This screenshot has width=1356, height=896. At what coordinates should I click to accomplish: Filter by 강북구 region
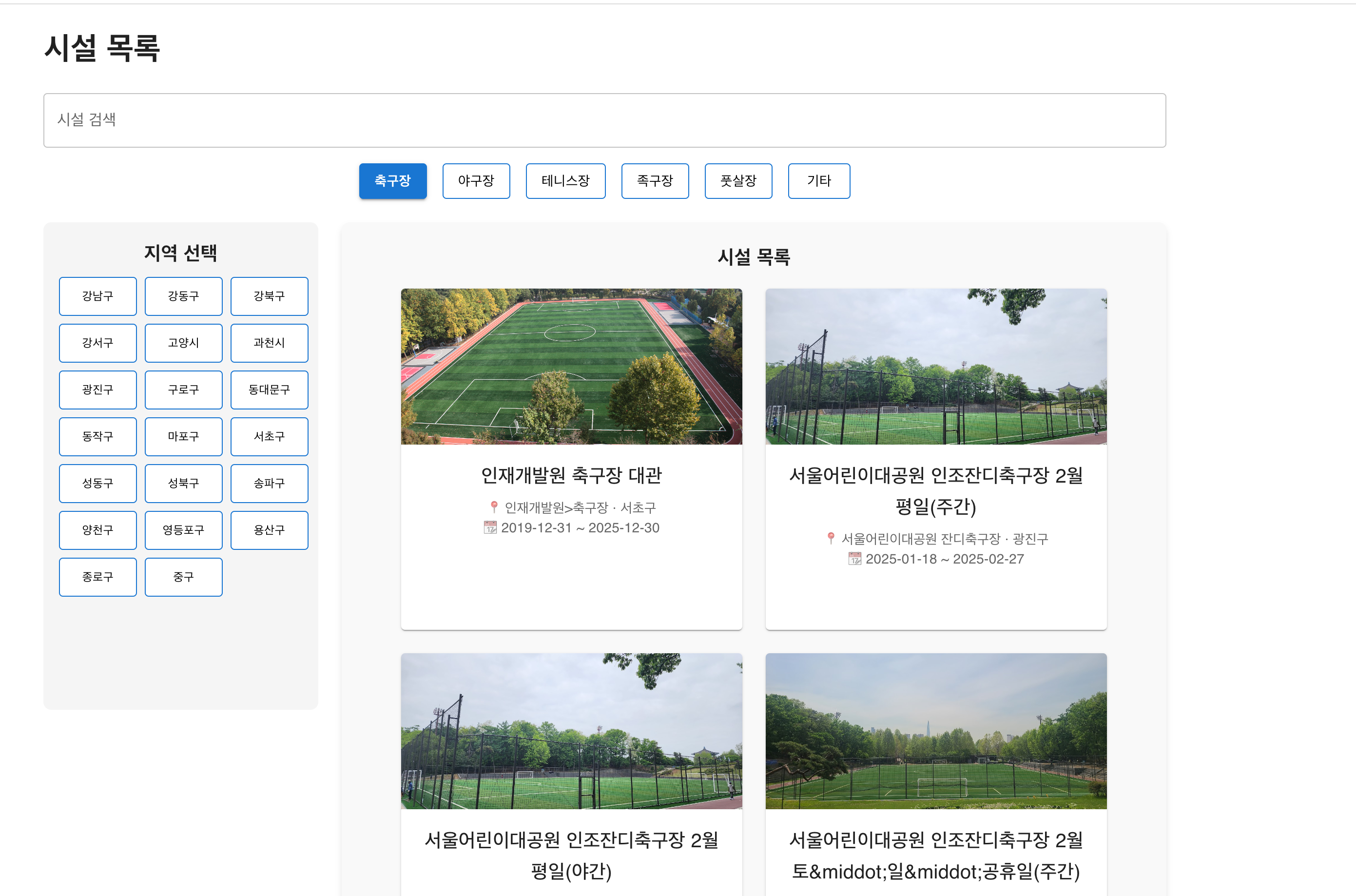pos(269,296)
